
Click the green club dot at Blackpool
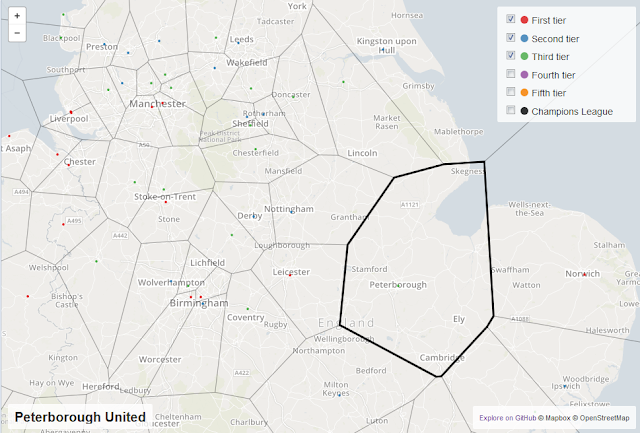click(61, 38)
